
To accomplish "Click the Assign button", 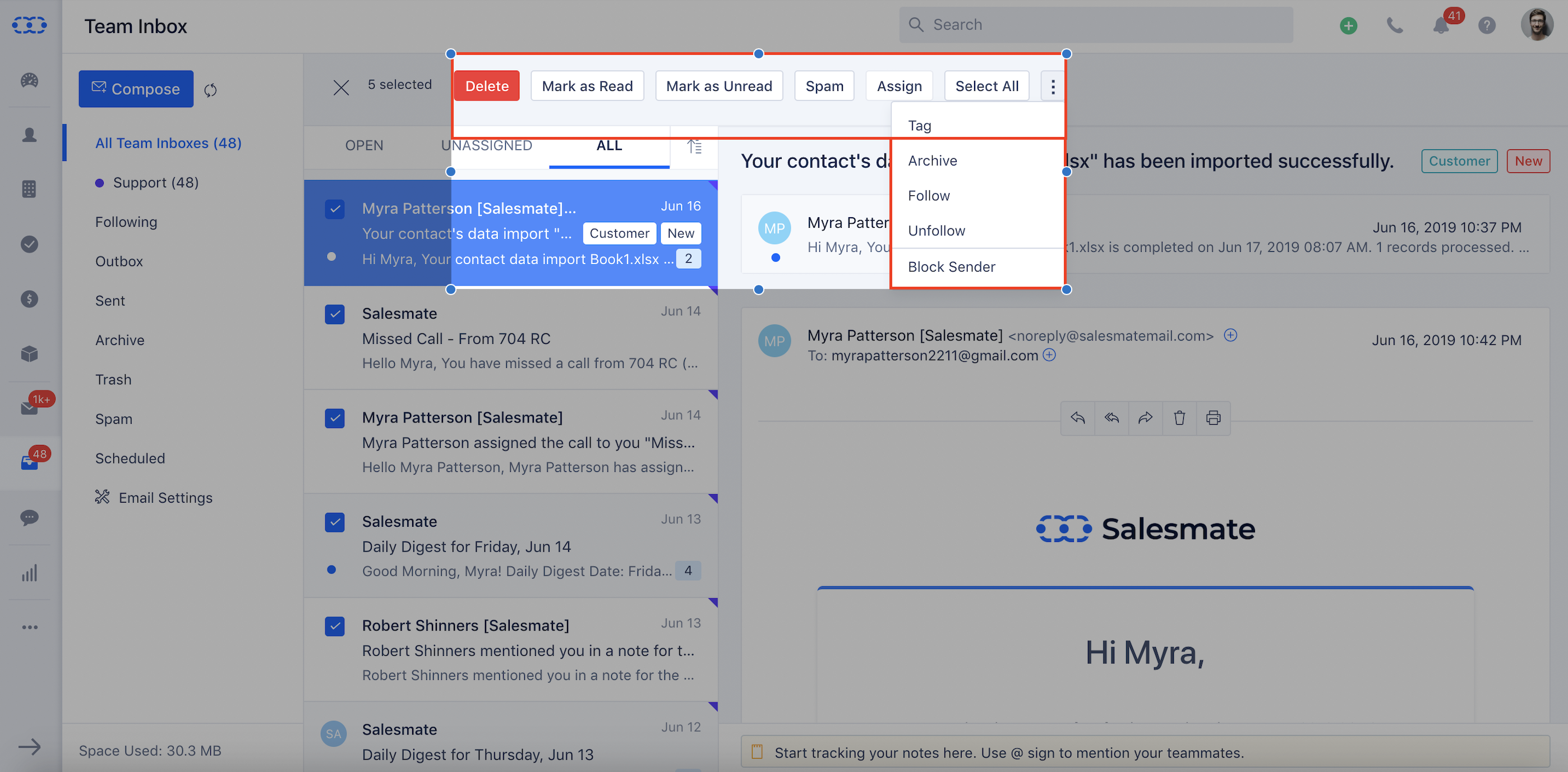I will 899,86.
